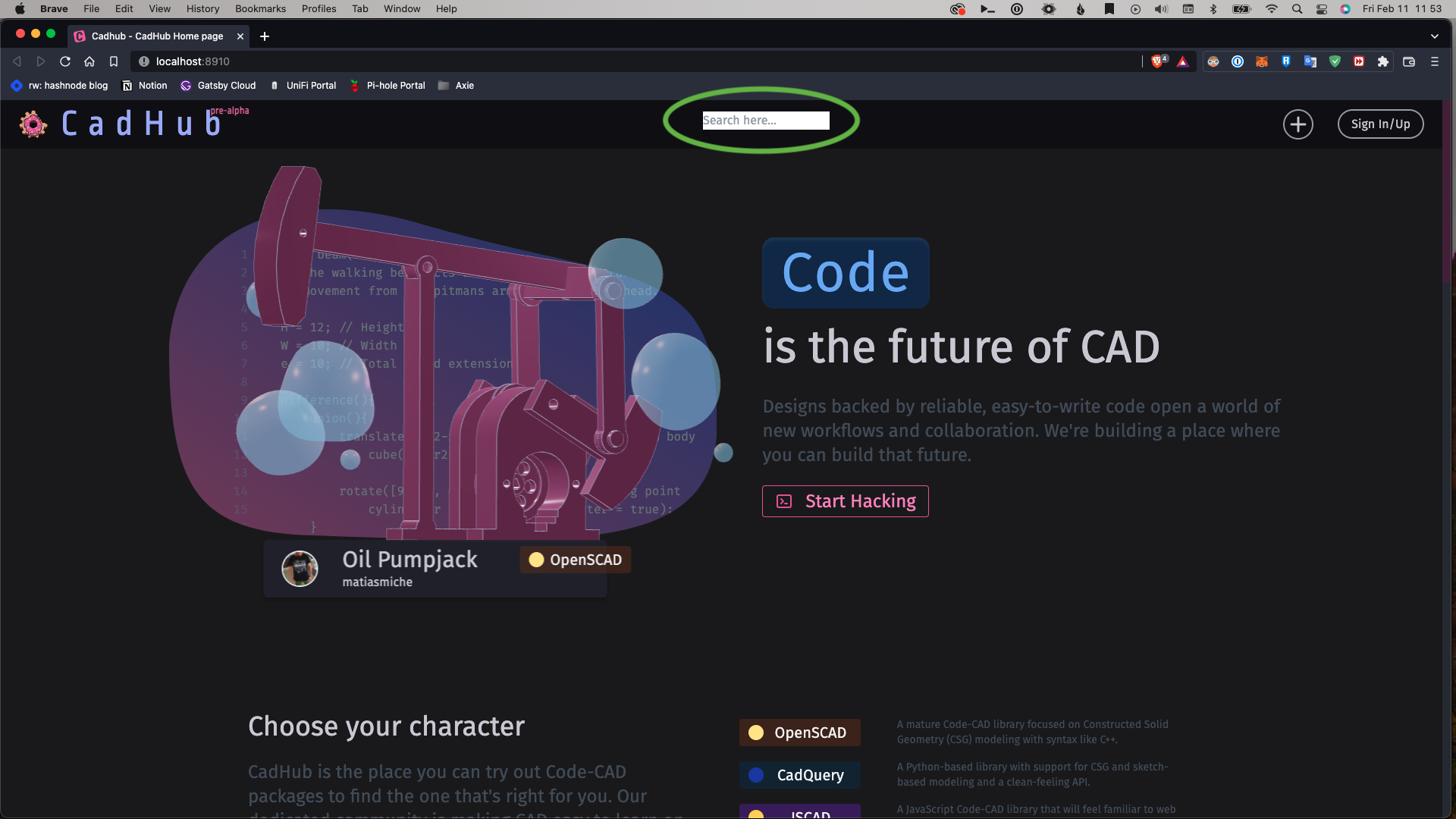Open the Brave hamburger menu
This screenshot has height=819, width=1456.
[x=1435, y=61]
